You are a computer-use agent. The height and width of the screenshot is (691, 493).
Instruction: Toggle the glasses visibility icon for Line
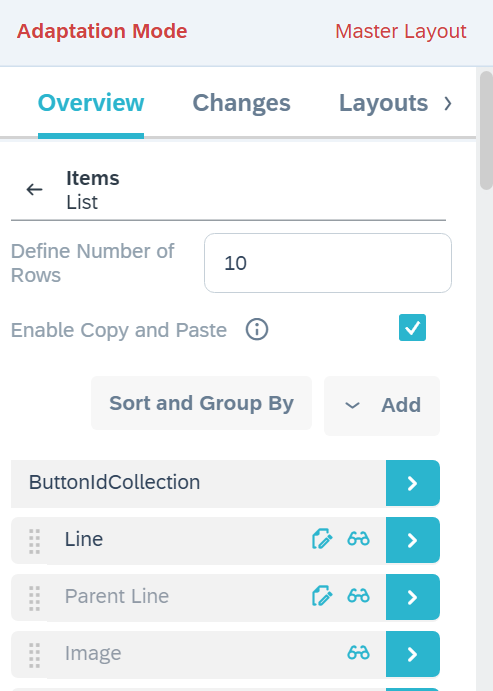358,539
